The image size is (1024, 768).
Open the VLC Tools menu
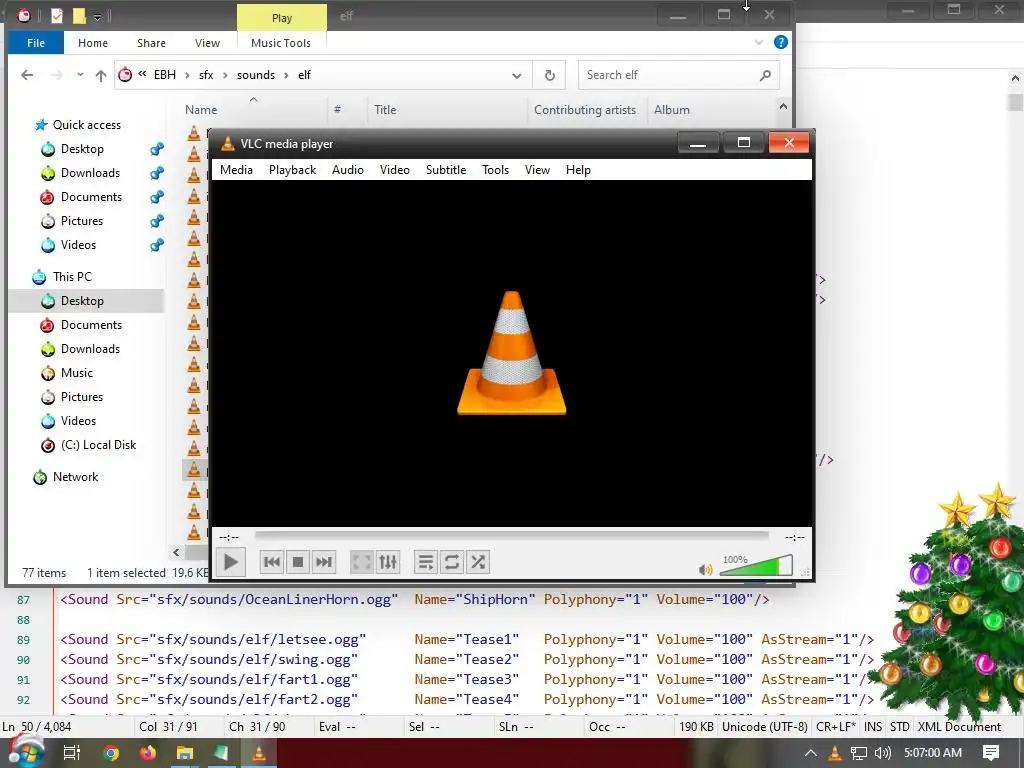point(496,170)
